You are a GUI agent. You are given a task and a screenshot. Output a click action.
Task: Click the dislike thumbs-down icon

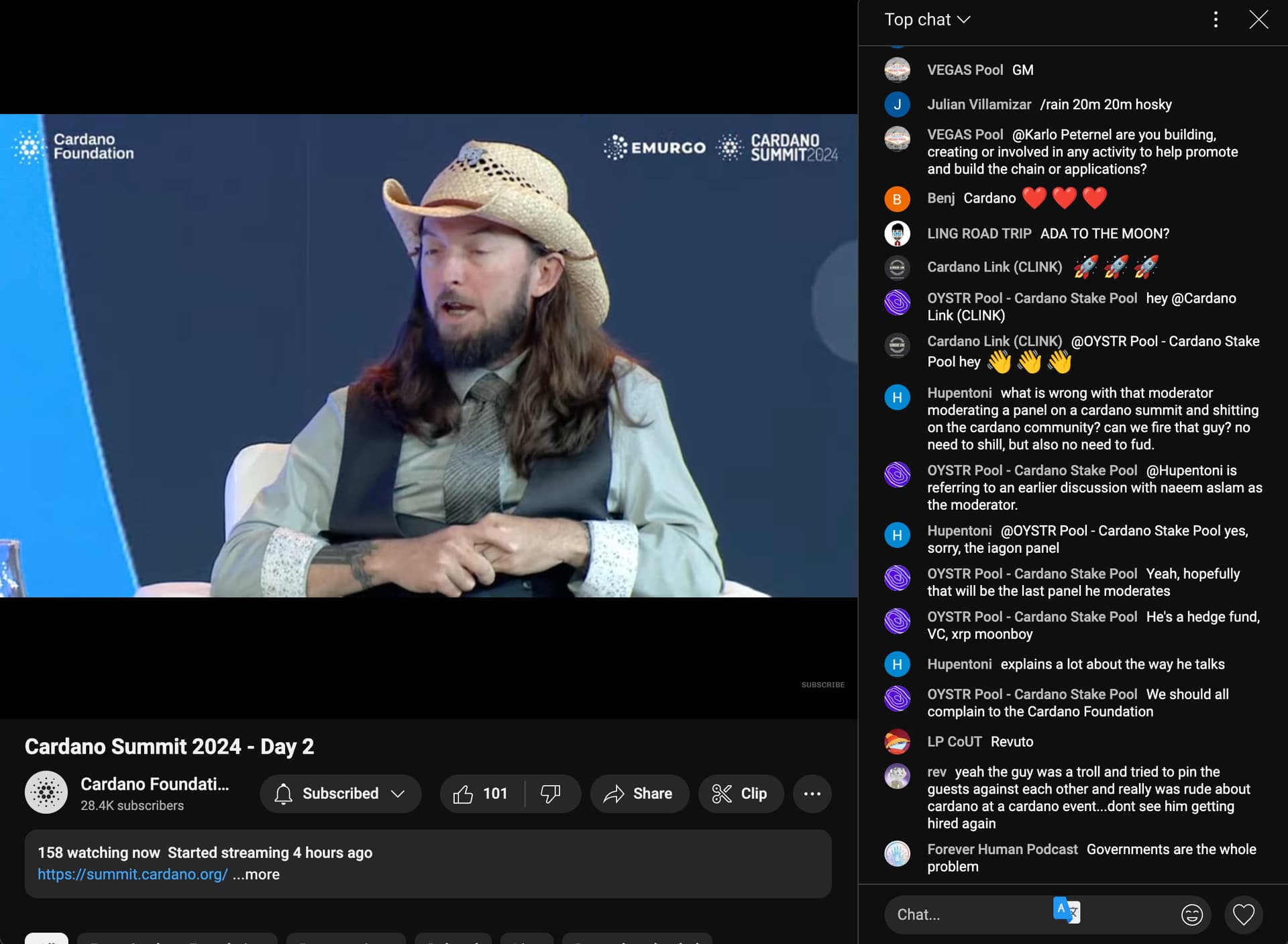(x=550, y=794)
